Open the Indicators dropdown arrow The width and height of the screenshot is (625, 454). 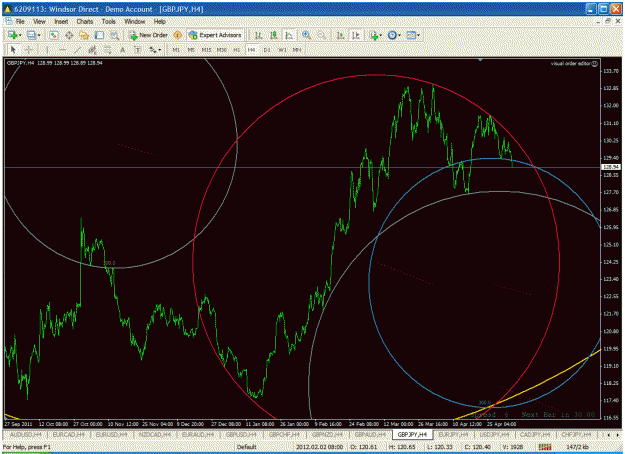[381, 35]
